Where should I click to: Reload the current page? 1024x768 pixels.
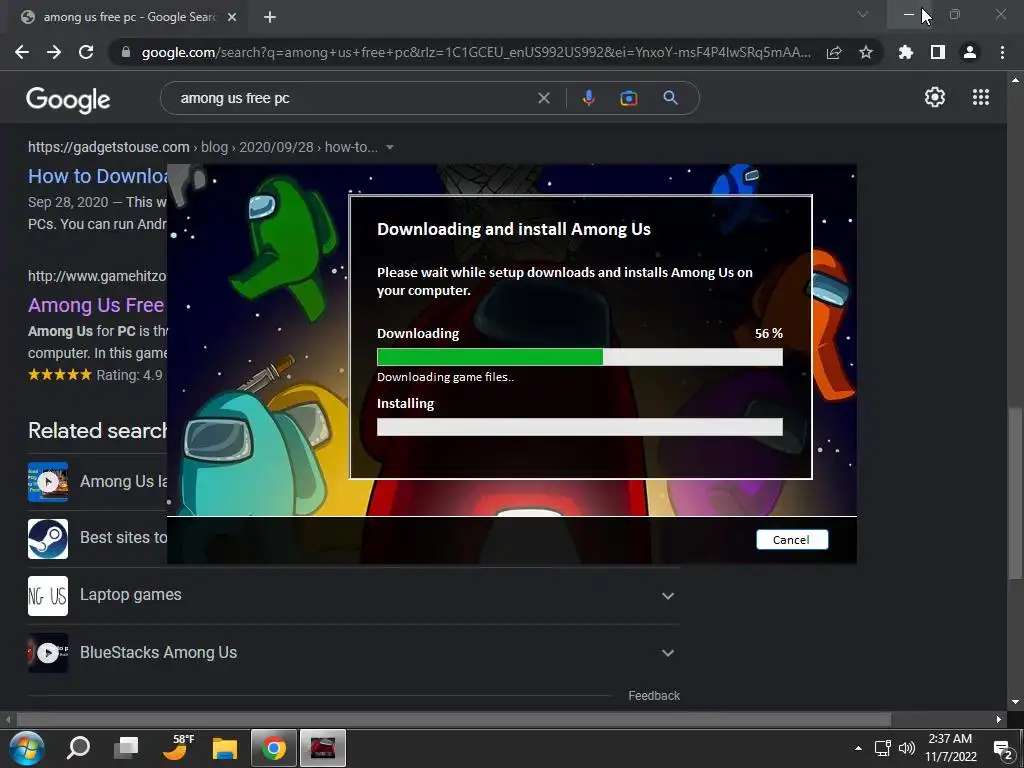pos(86,52)
